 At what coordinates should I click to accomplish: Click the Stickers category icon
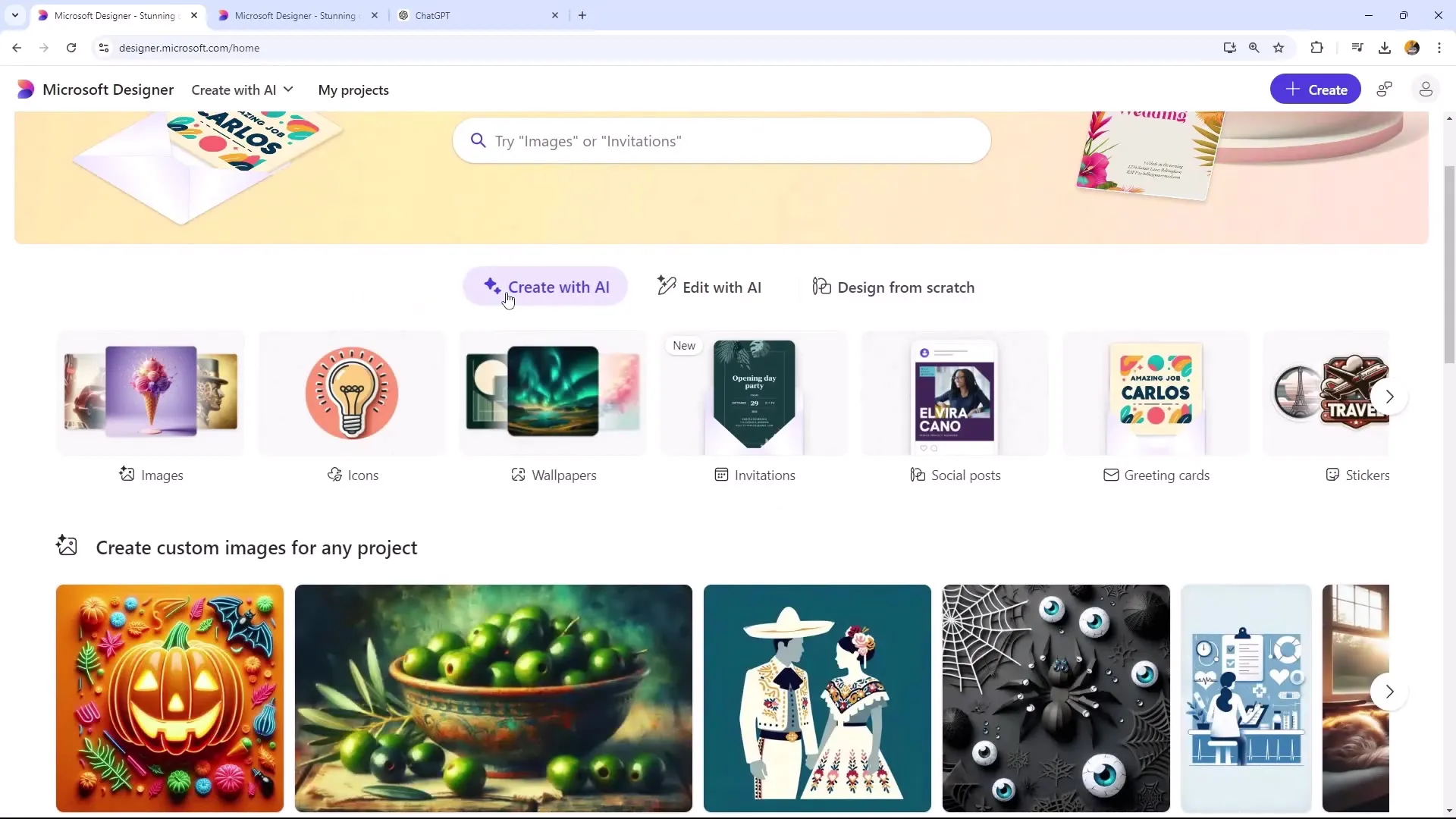1333,475
